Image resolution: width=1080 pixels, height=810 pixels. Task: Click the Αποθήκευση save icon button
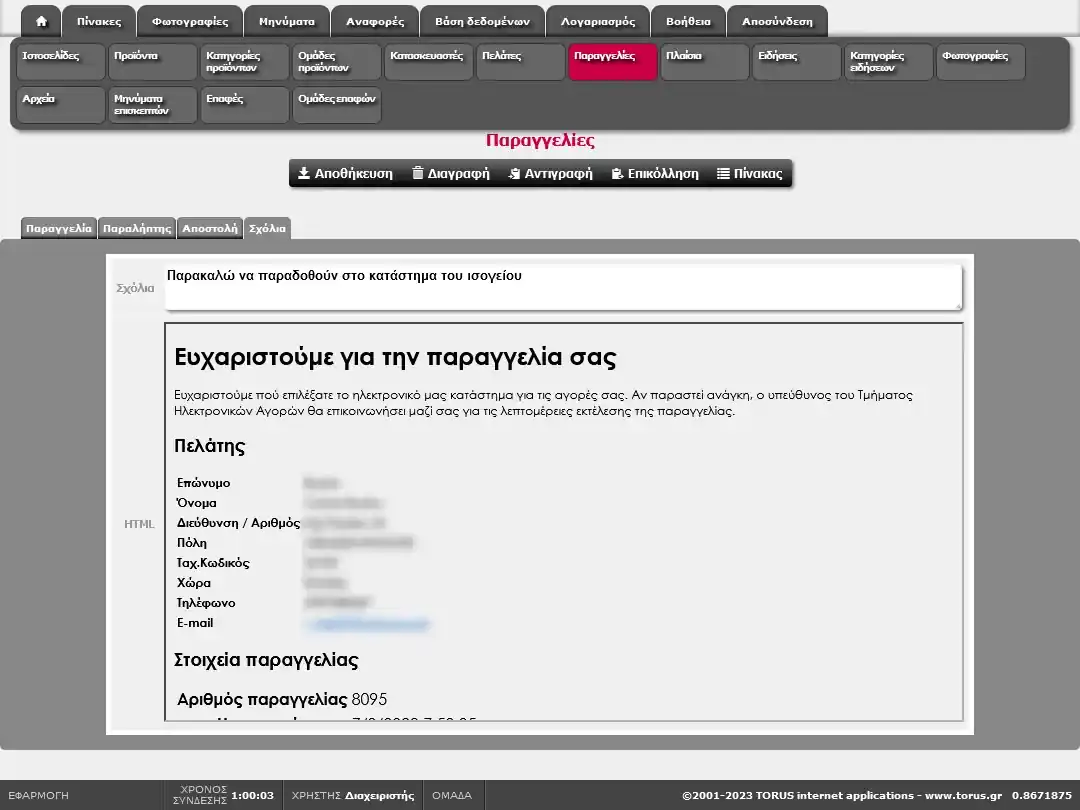345,173
